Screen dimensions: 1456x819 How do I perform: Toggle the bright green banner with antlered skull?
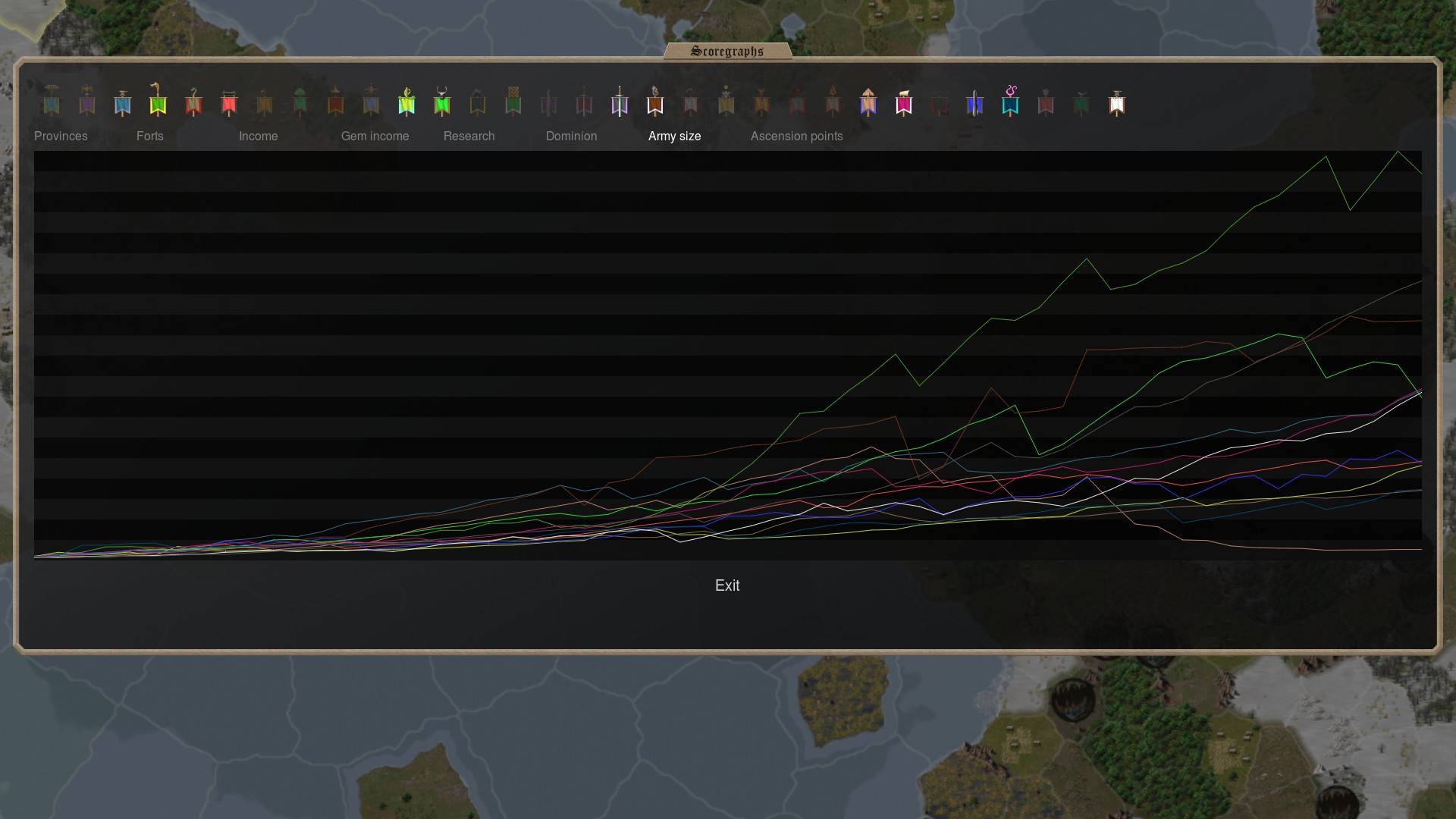pos(442,100)
